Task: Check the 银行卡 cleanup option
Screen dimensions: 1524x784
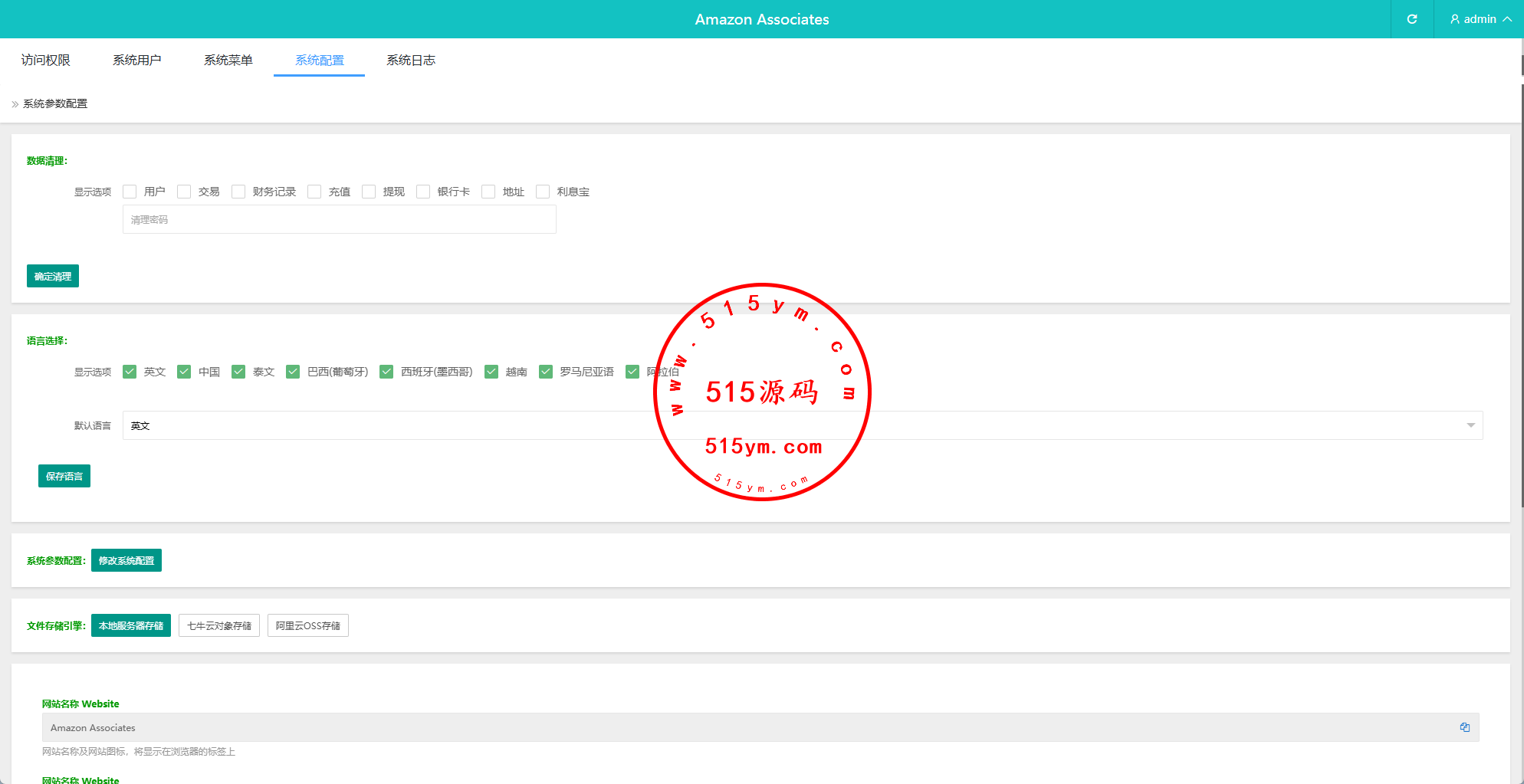Action: pyautogui.click(x=423, y=192)
